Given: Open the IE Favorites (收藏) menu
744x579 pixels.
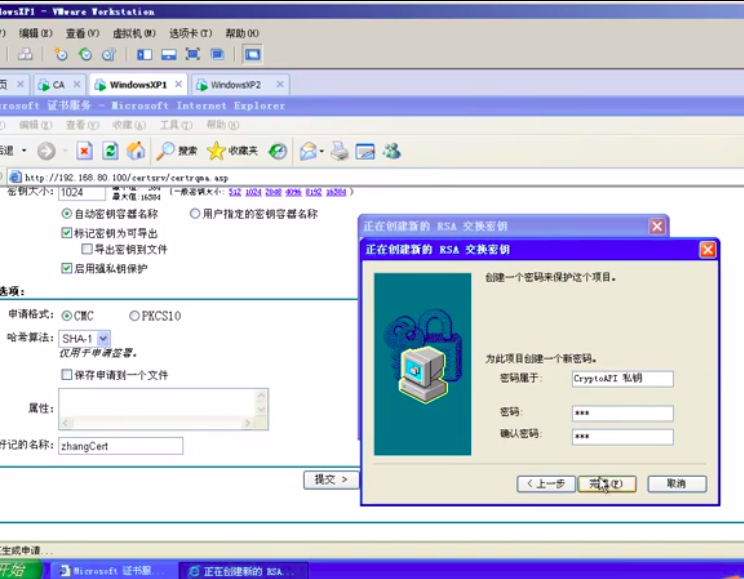Looking at the screenshot, I should [129, 125].
